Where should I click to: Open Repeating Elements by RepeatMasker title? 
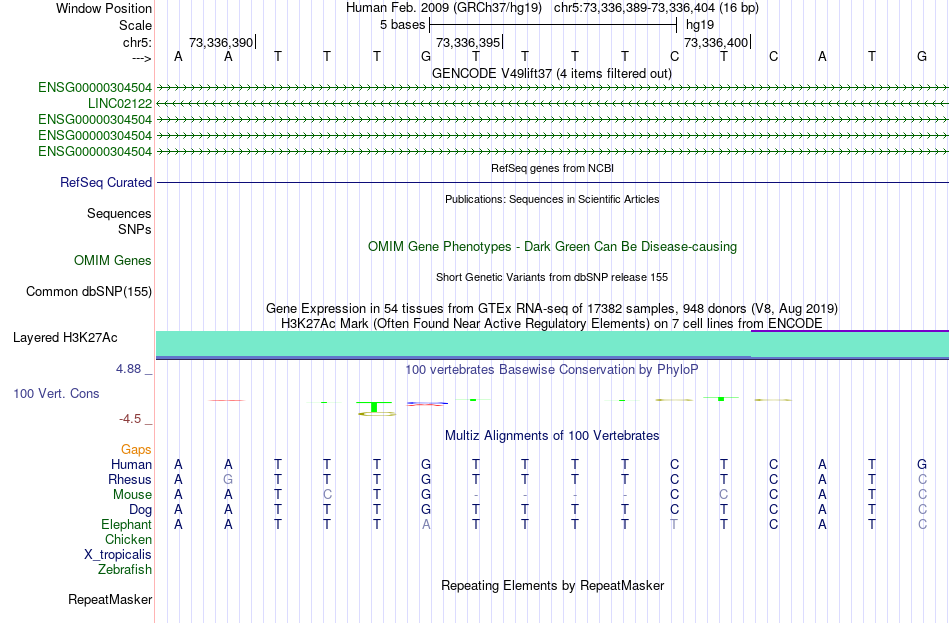tap(552, 586)
